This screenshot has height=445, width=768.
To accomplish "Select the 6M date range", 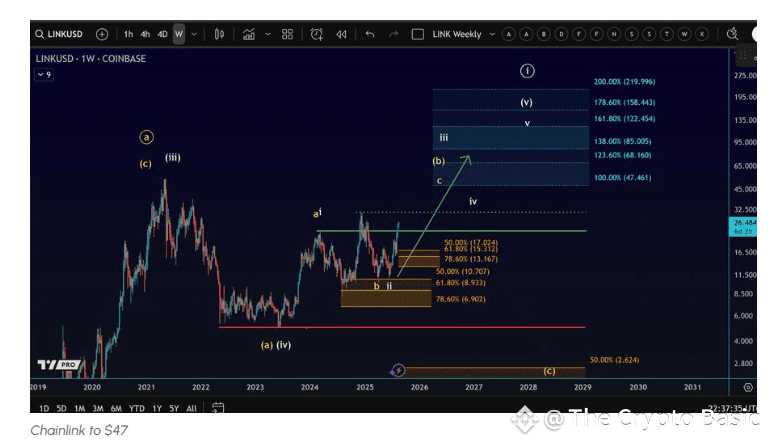I will click(x=116, y=408).
